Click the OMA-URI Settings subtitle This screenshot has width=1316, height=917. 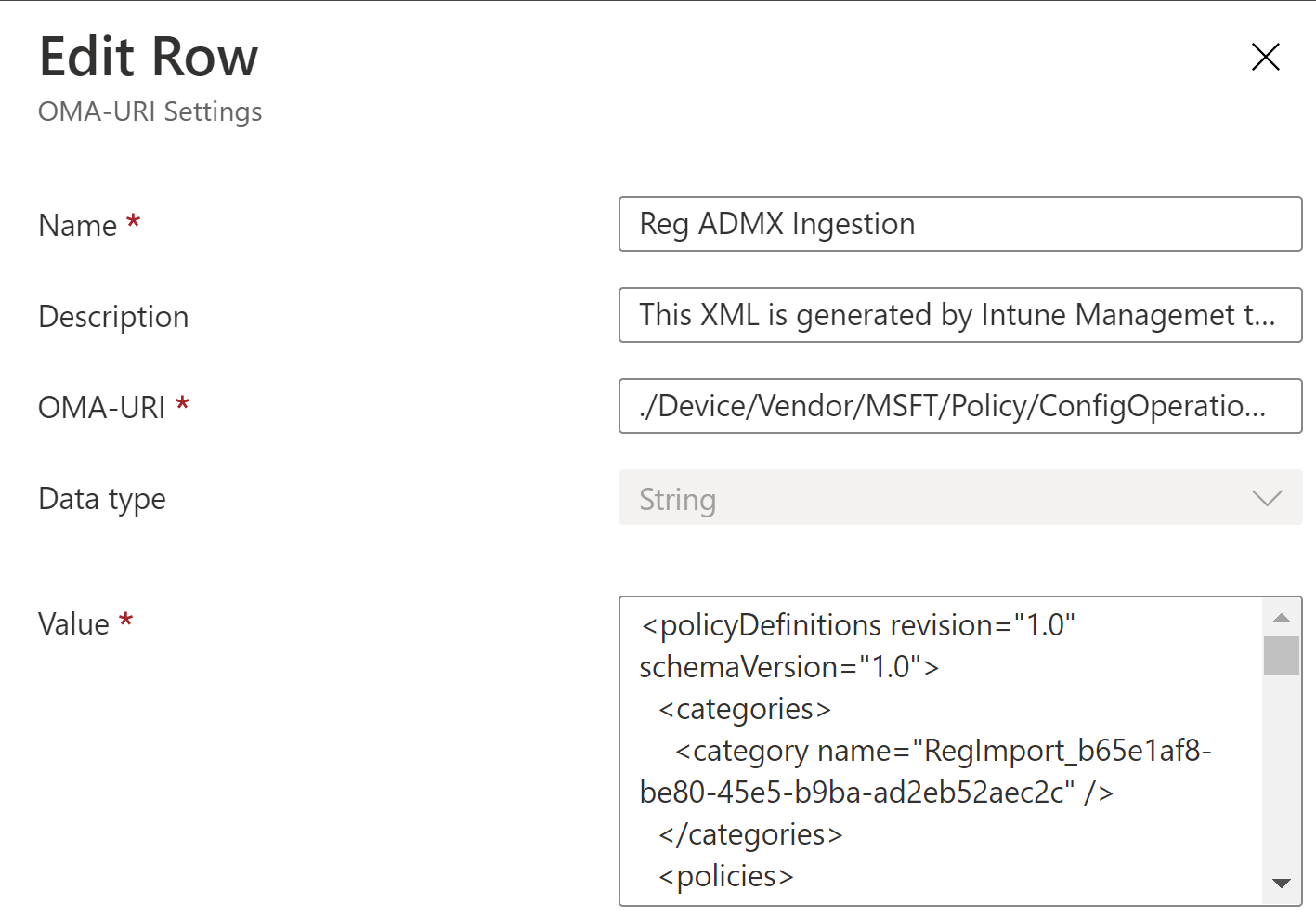click(x=150, y=111)
